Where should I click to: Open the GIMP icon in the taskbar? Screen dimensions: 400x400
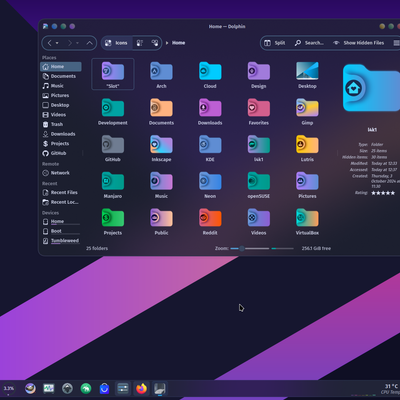pos(30,389)
